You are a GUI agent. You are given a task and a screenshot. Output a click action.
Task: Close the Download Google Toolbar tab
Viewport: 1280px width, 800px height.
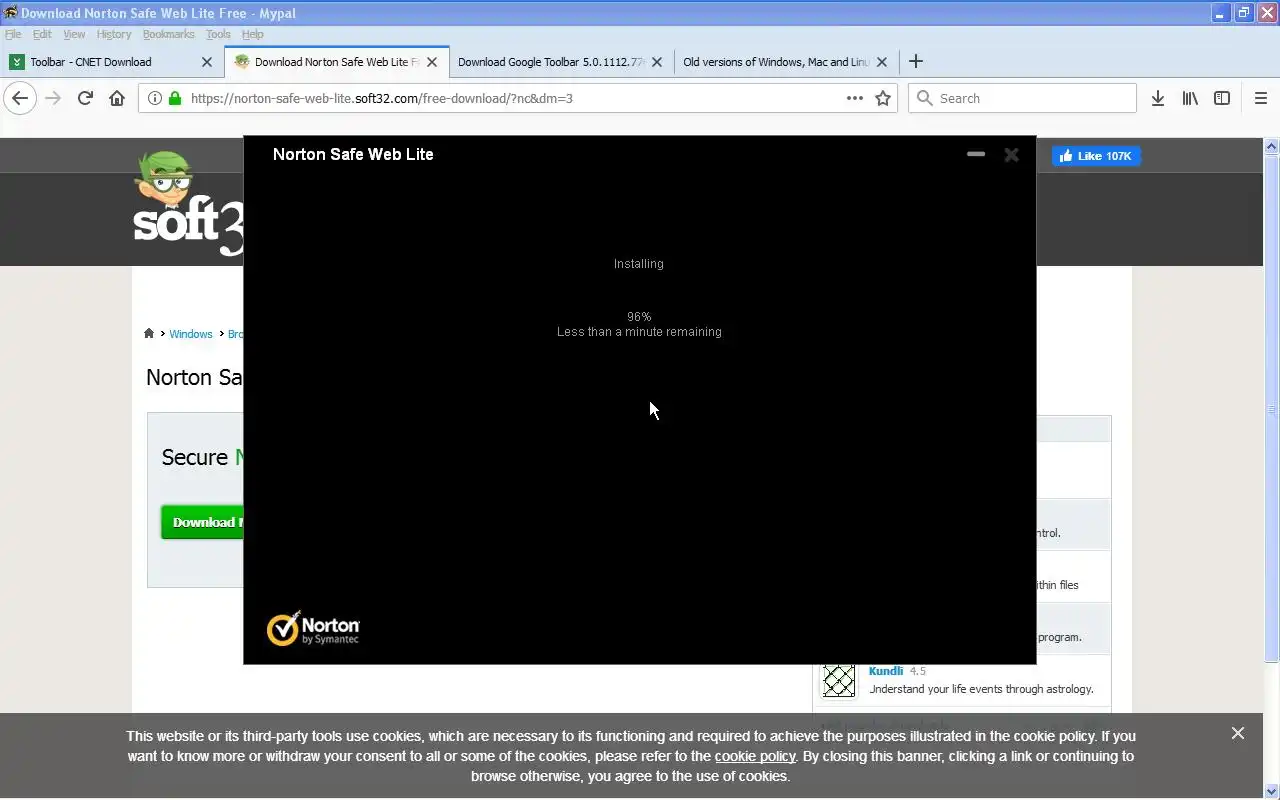(657, 62)
